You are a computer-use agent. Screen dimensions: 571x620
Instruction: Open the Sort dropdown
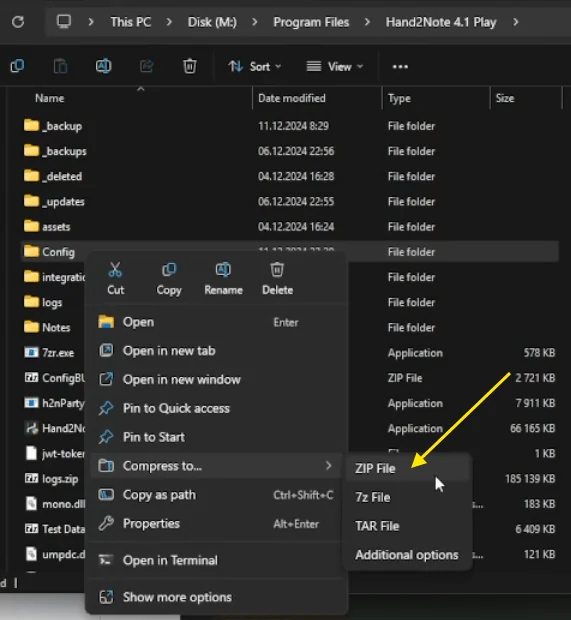click(255, 66)
